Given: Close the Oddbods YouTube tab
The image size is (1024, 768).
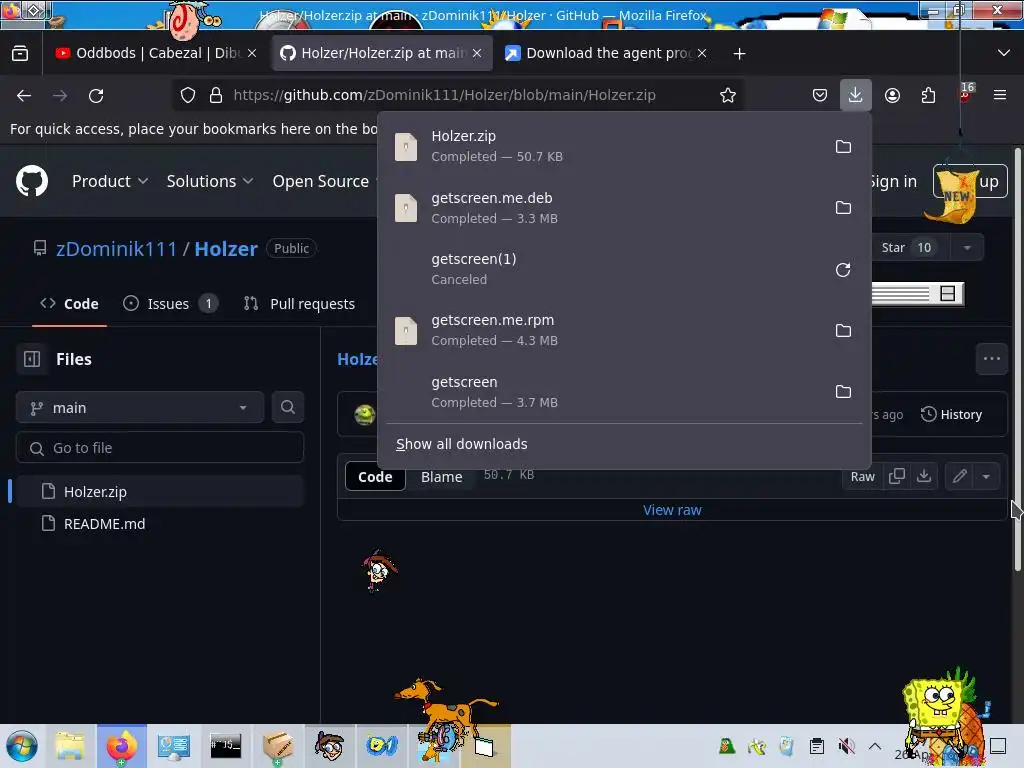Looking at the screenshot, I should [252, 54].
